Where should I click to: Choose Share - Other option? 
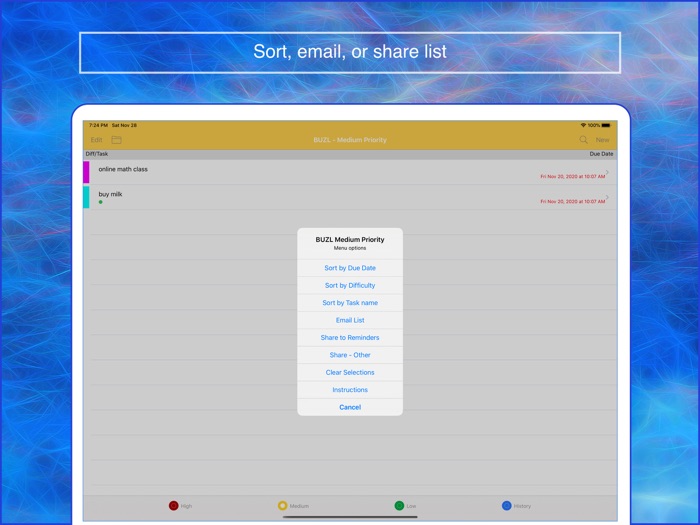350,355
